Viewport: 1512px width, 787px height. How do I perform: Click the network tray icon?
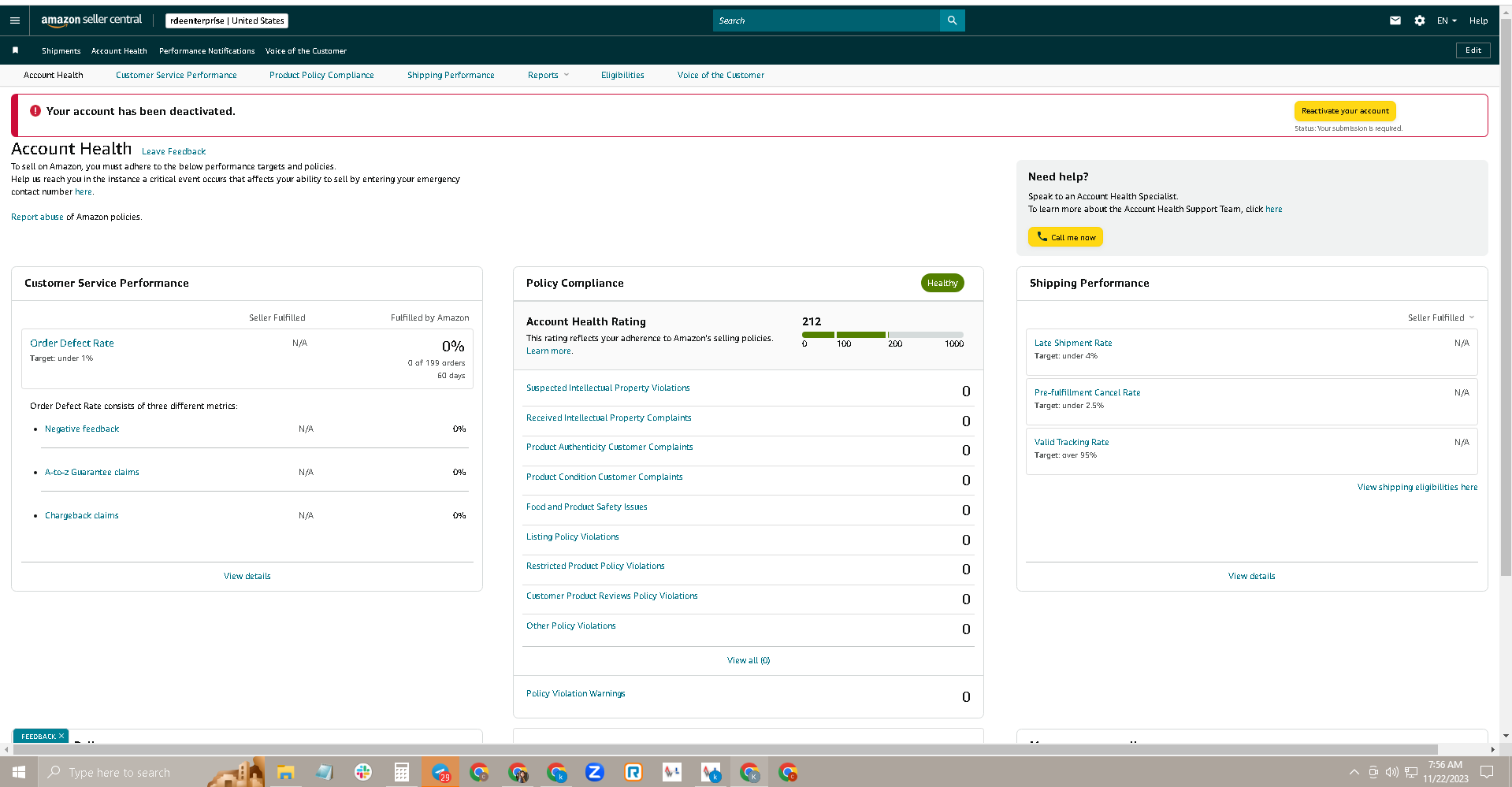(1411, 772)
